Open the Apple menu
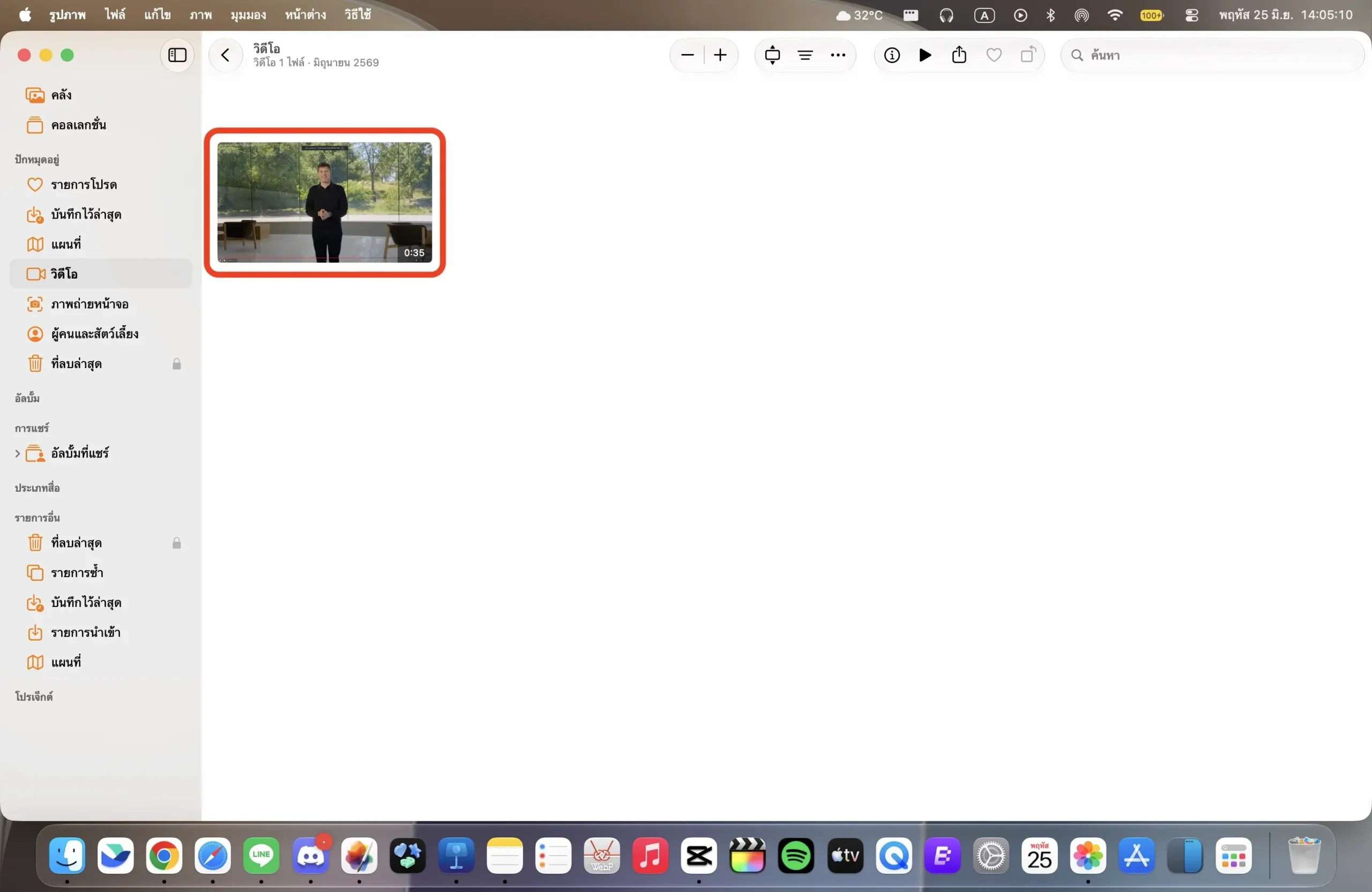The width and height of the screenshot is (1372, 892). [25, 15]
